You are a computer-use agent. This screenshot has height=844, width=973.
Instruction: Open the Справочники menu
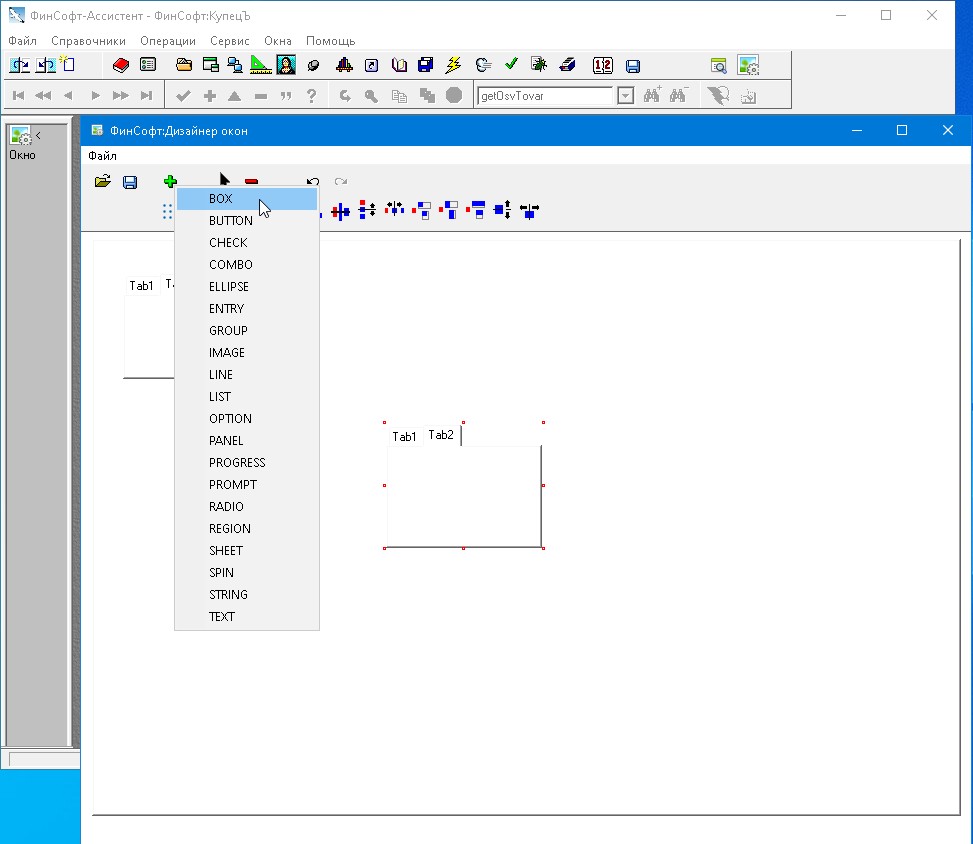[x=88, y=41]
